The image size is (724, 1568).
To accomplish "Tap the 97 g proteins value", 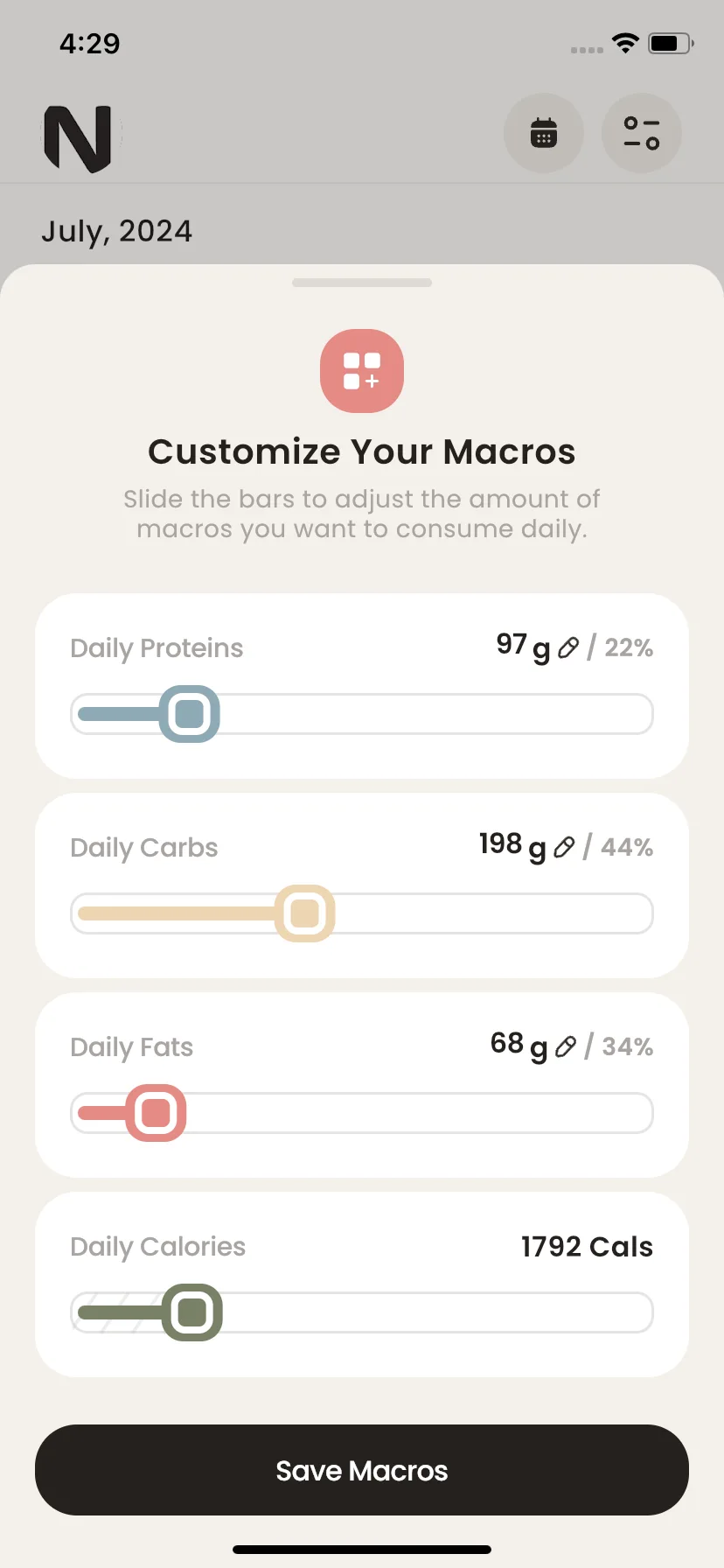I will (x=523, y=647).
